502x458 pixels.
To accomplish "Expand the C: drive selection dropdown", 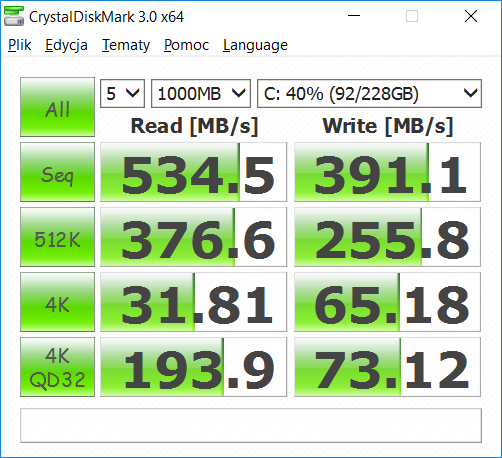I will tap(369, 94).
